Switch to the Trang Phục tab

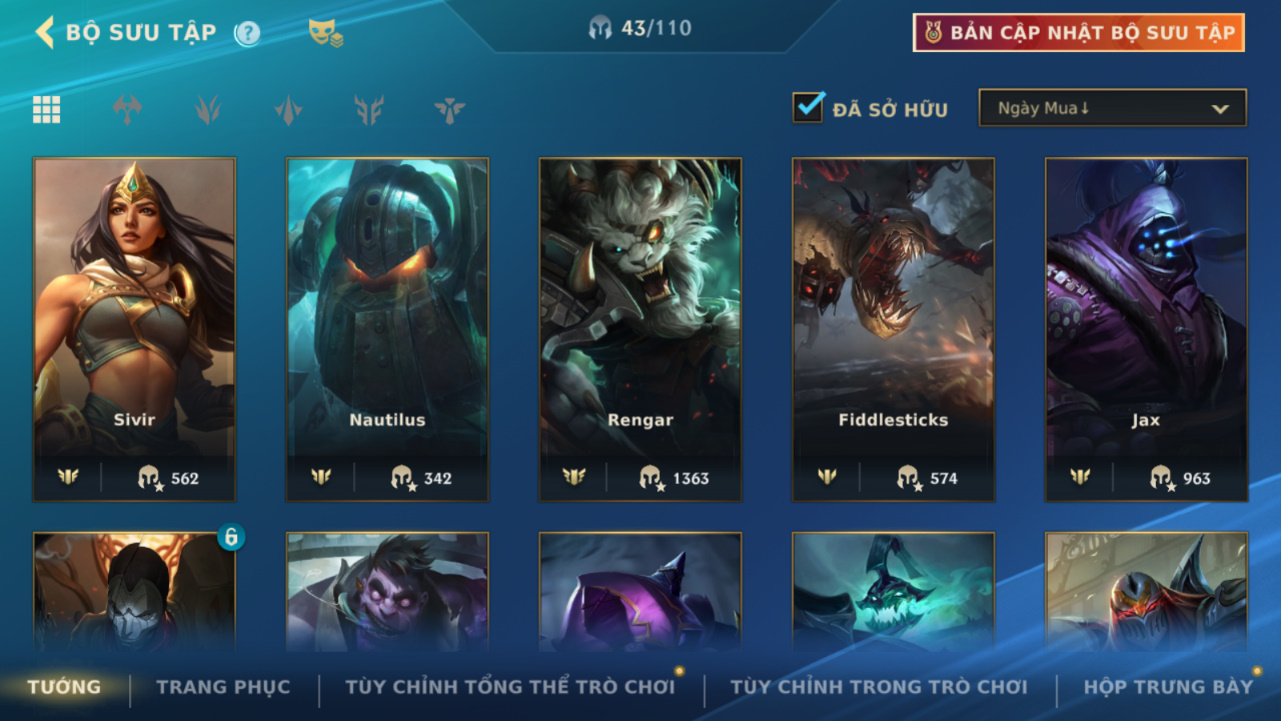pyautogui.click(x=223, y=687)
